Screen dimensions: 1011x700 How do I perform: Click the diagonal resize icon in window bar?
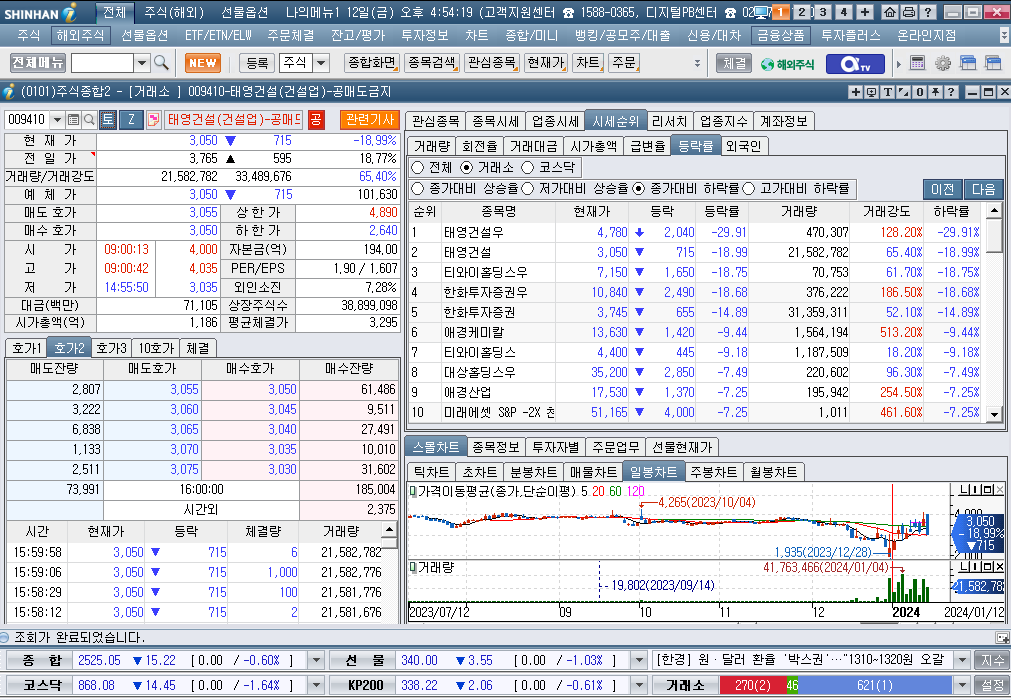[904, 92]
